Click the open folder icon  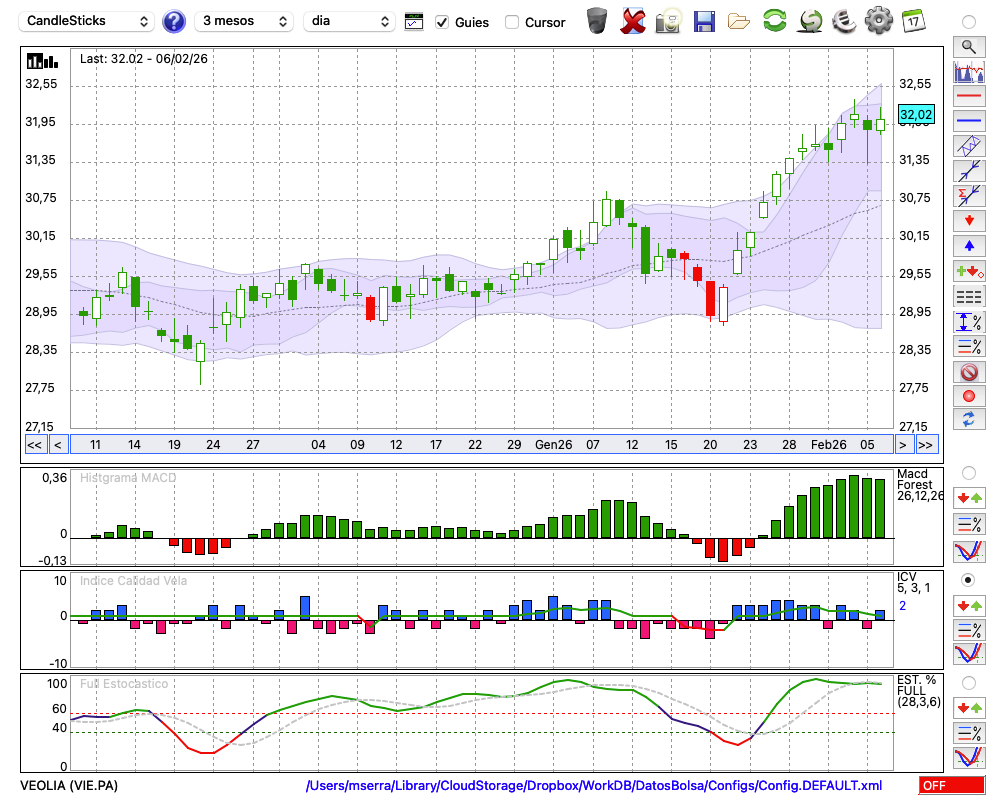pos(739,22)
